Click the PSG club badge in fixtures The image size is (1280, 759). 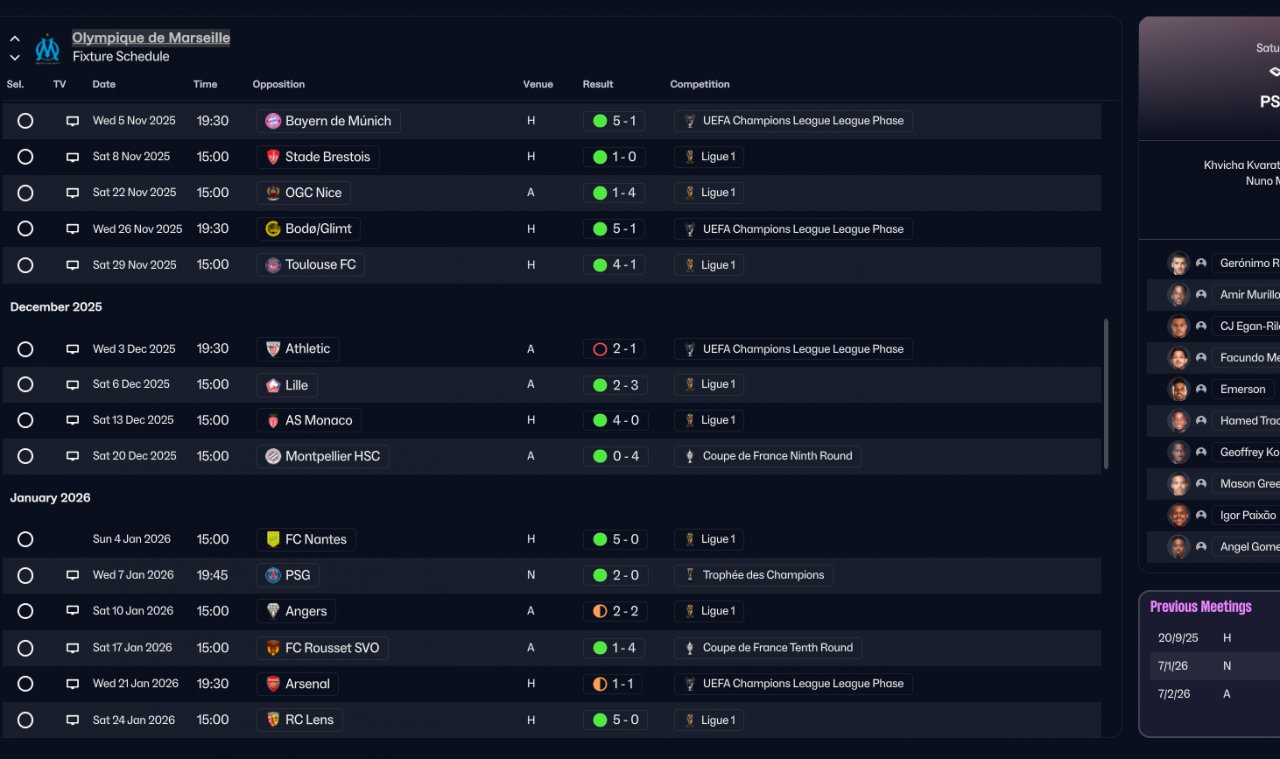click(x=272, y=575)
